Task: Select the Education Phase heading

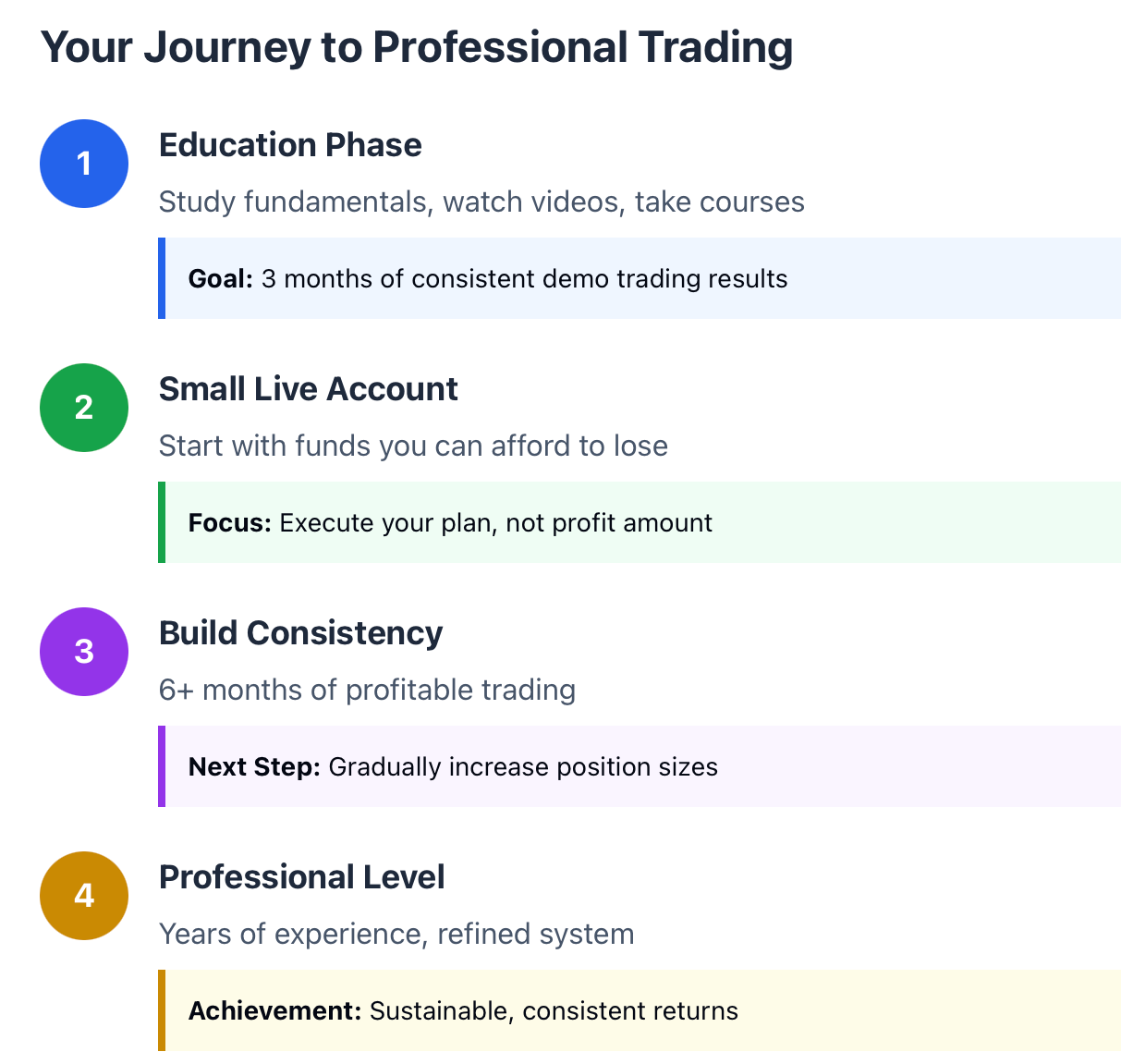Action: (290, 145)
